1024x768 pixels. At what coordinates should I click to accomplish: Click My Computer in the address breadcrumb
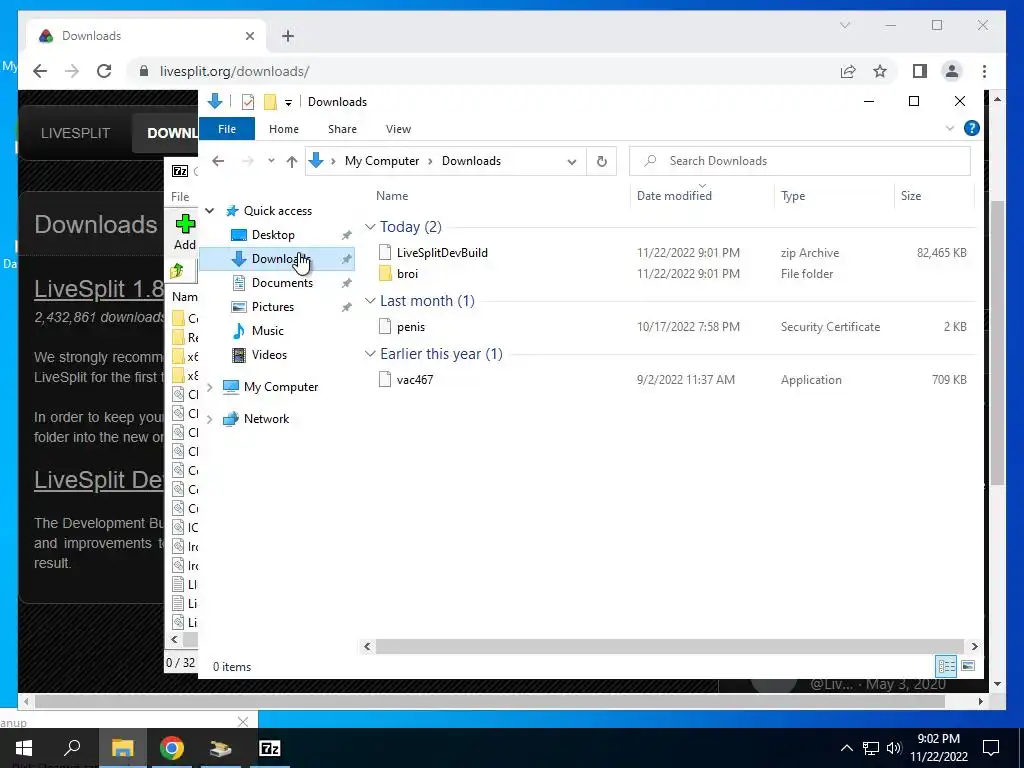tap(382, 161)
